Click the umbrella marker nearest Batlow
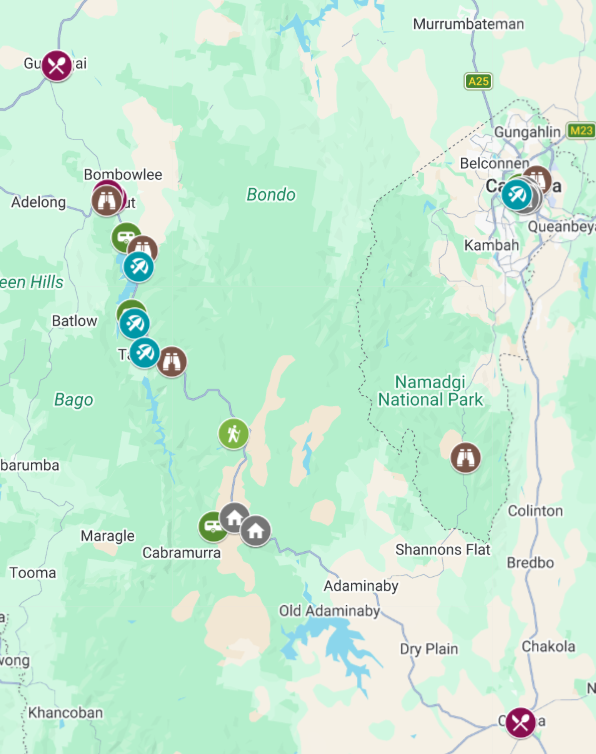This screenshot has height=754, width=596. point(134,324)
